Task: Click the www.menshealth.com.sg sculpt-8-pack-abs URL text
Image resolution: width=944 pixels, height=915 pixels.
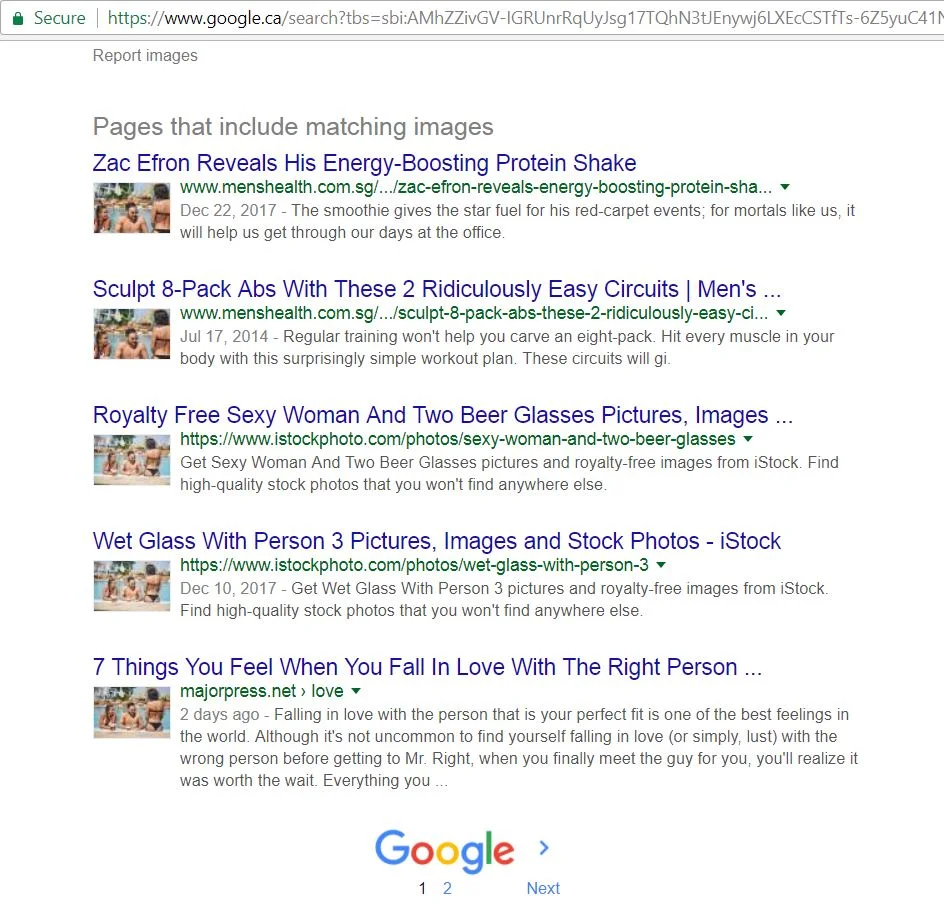Action: click(474, 313)
